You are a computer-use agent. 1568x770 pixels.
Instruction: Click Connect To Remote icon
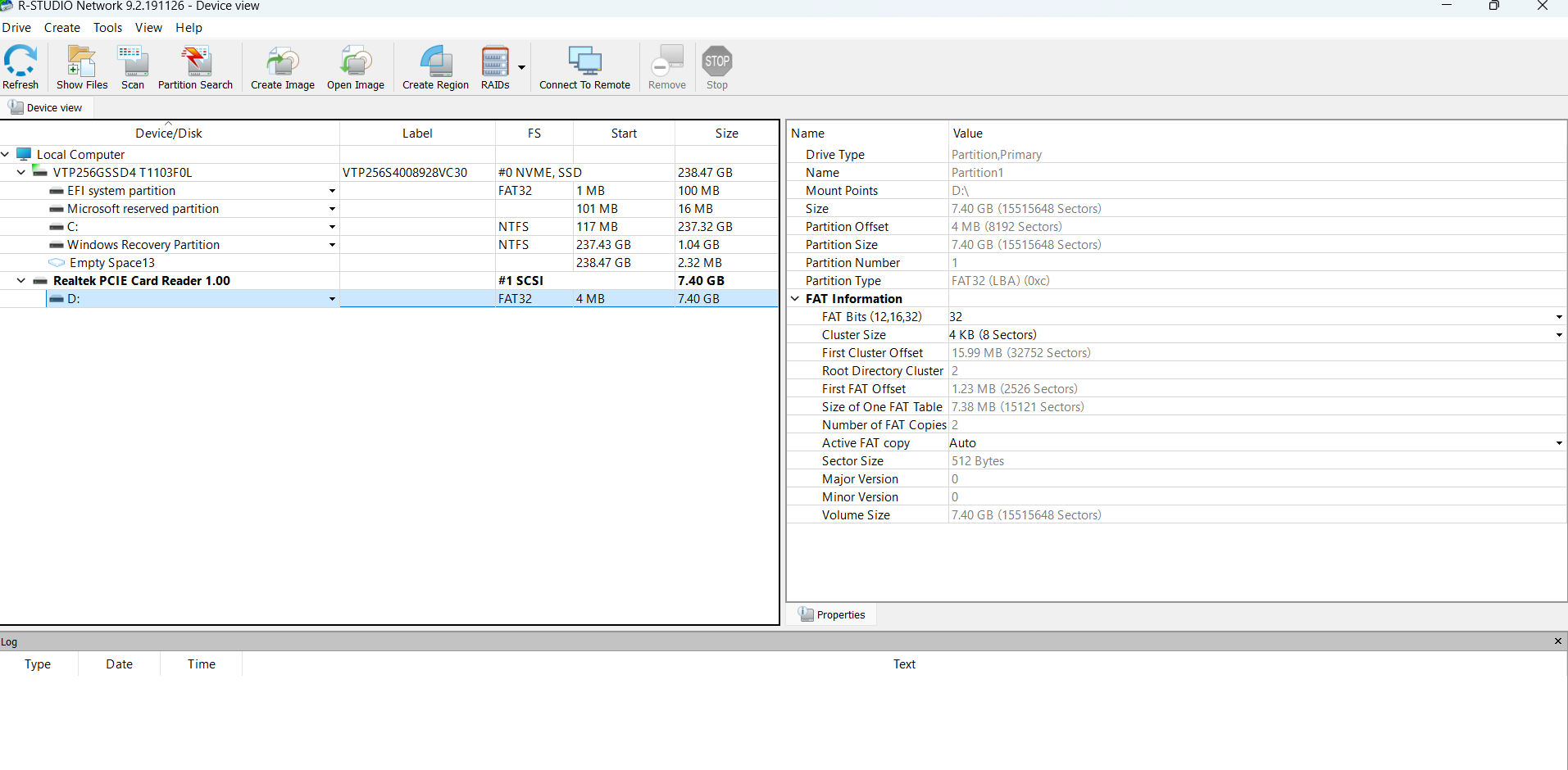pos(585,61)
